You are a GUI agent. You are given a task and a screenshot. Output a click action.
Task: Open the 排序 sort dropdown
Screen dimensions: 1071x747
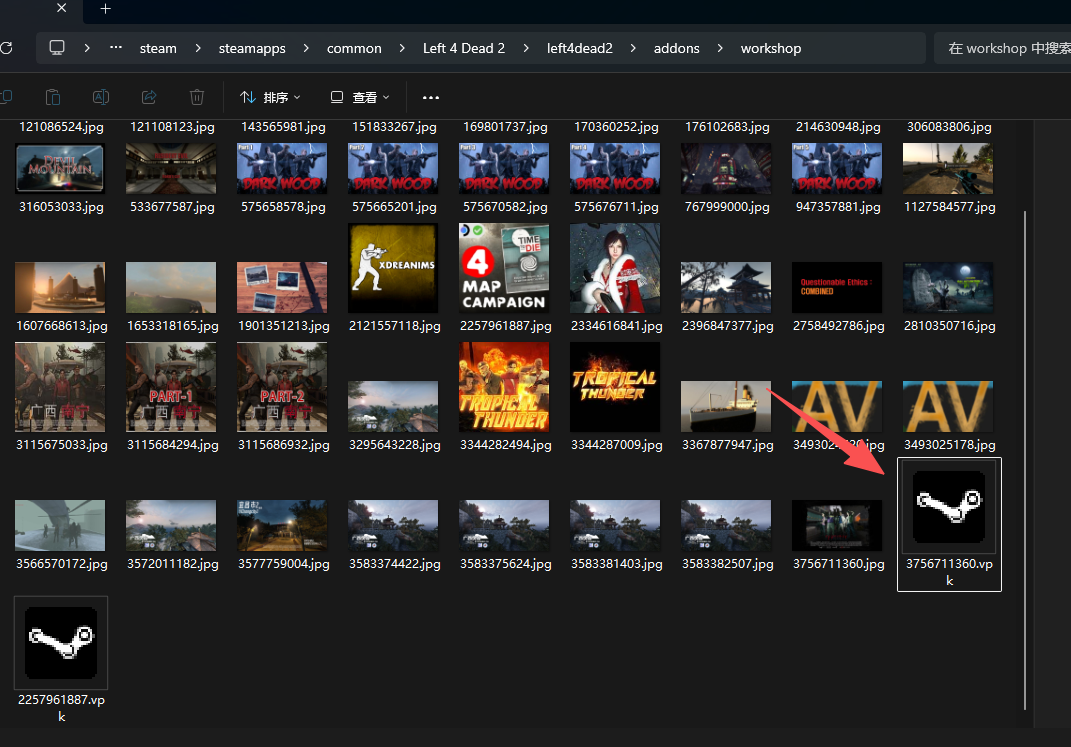click(x=270, y=98)
